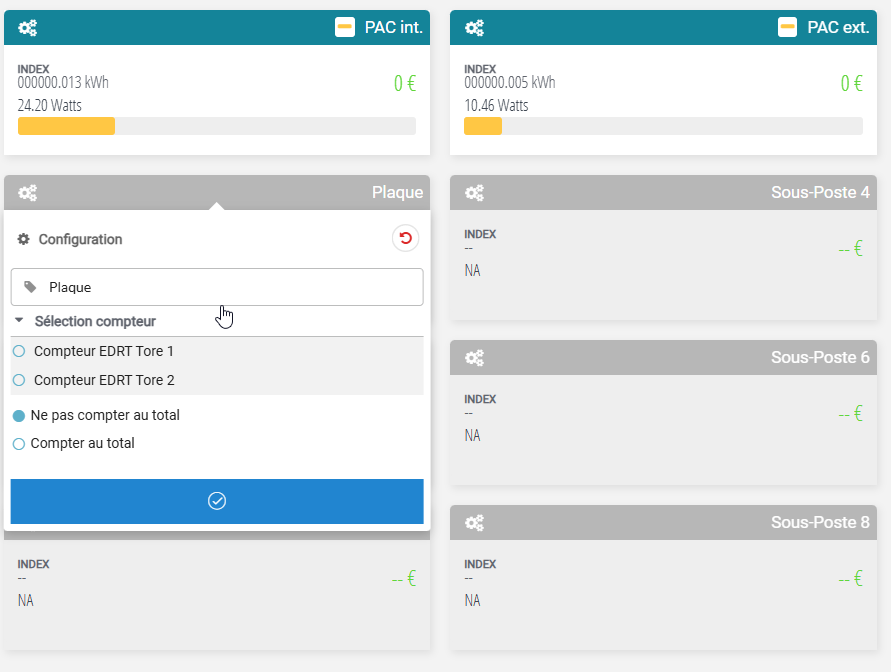Click the red reset arrow icon
Viewport: 891px width, 672px height.
405,238
